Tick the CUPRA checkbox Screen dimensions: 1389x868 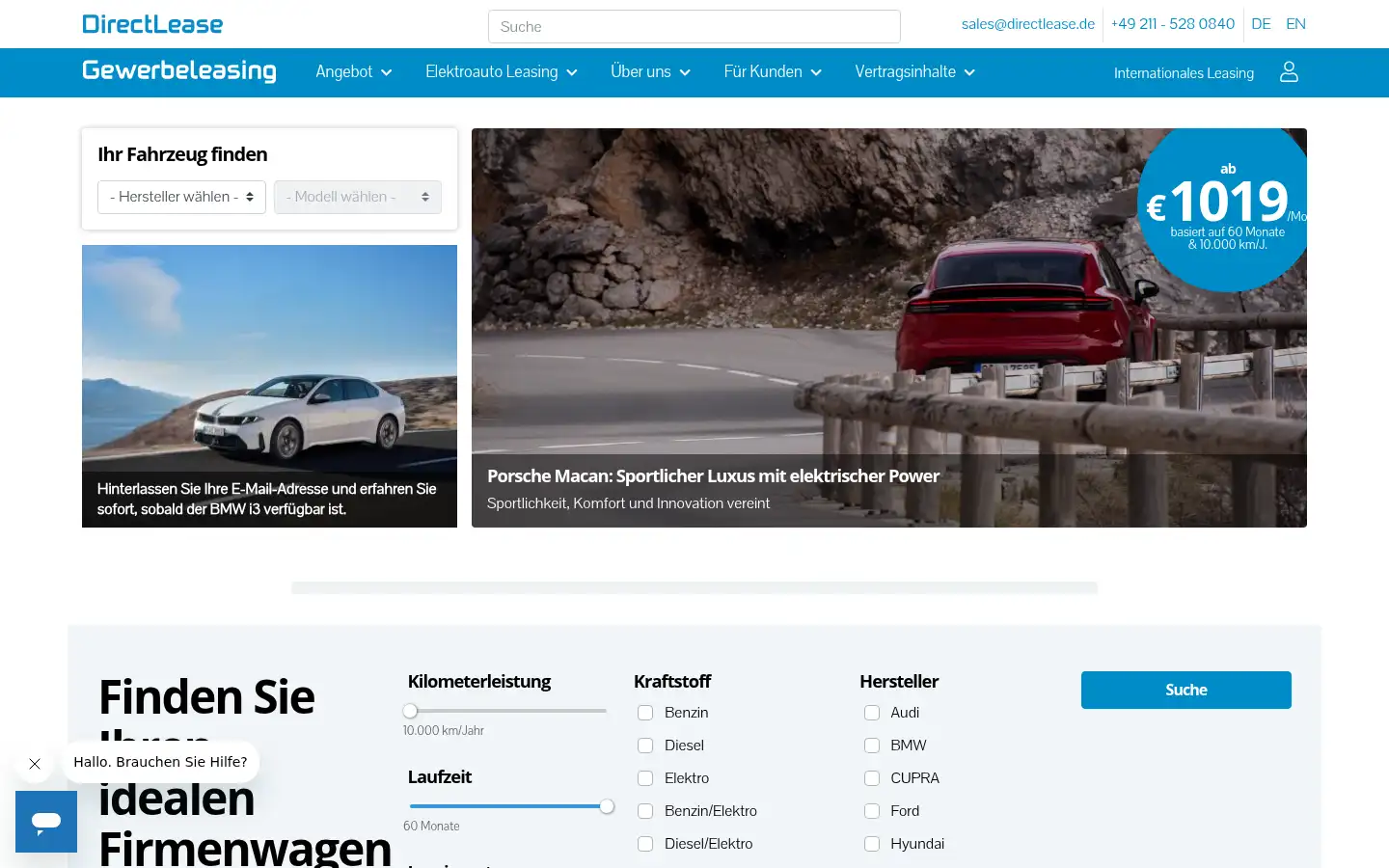pyautogui.click(x=872, y=778)
